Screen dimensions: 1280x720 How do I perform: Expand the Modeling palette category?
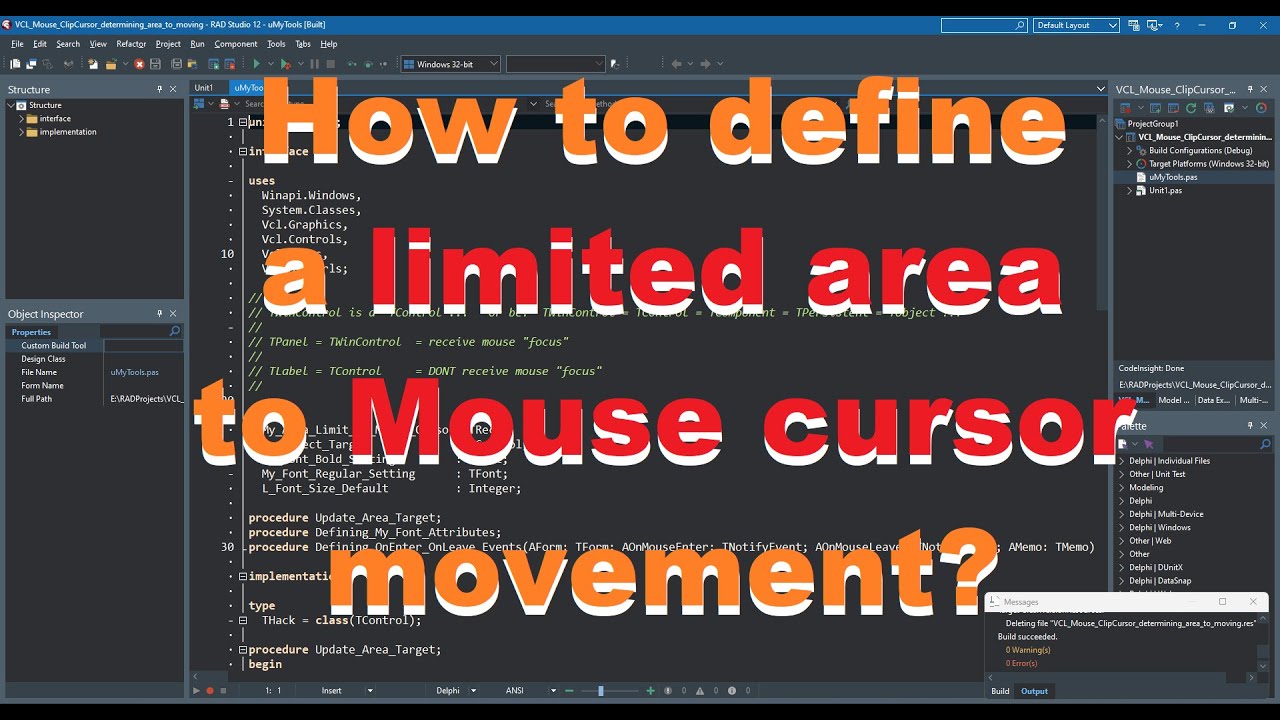click(x=1122, y=487)
